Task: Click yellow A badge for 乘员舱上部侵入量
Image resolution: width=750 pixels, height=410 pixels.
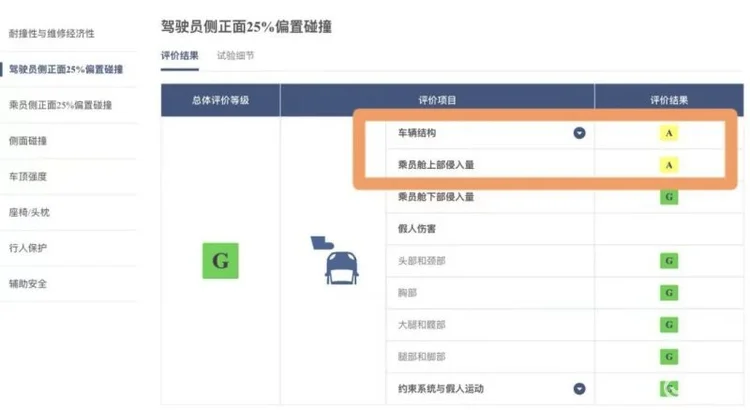Action: point(669,165)
